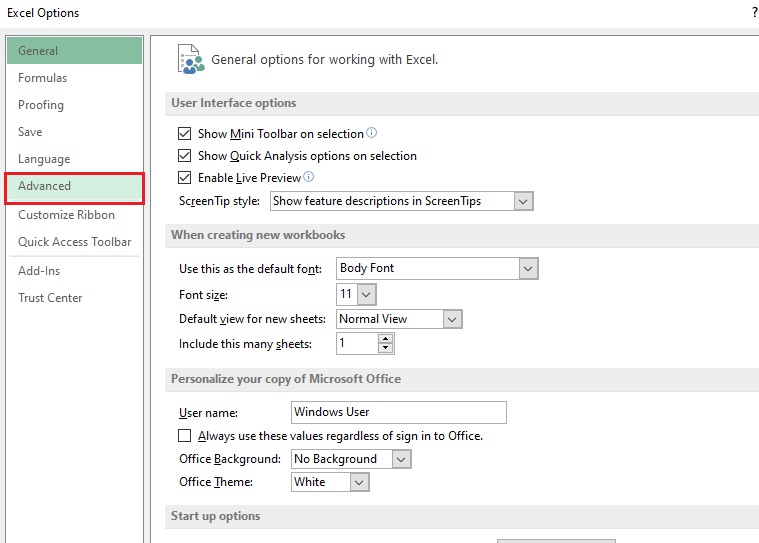Select the General category

(x=75, y=50)
